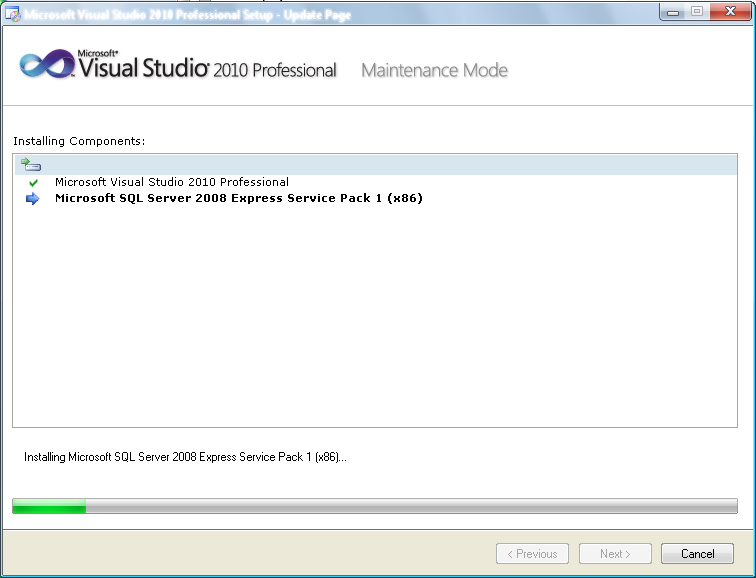Click the disabled Next button
The height and width of the screenshot is (578, 756).
615,553
